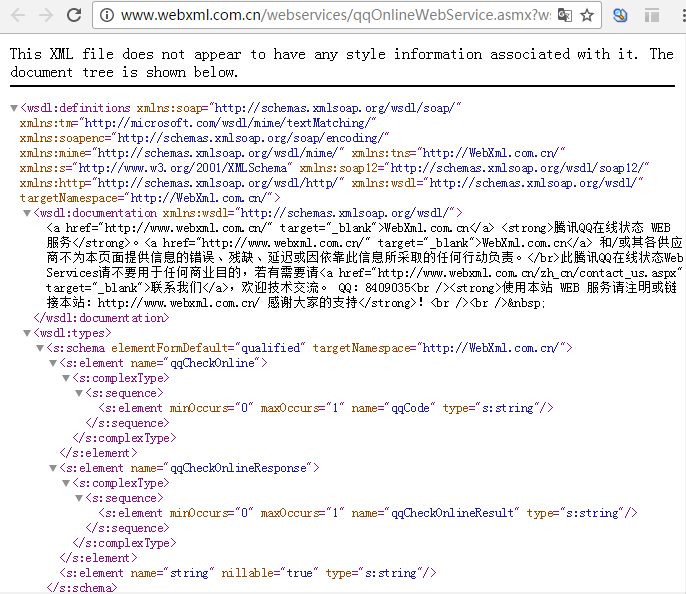Click the qqCheckOnlineResult element line
686x594 pixels.
click(368, 513)
